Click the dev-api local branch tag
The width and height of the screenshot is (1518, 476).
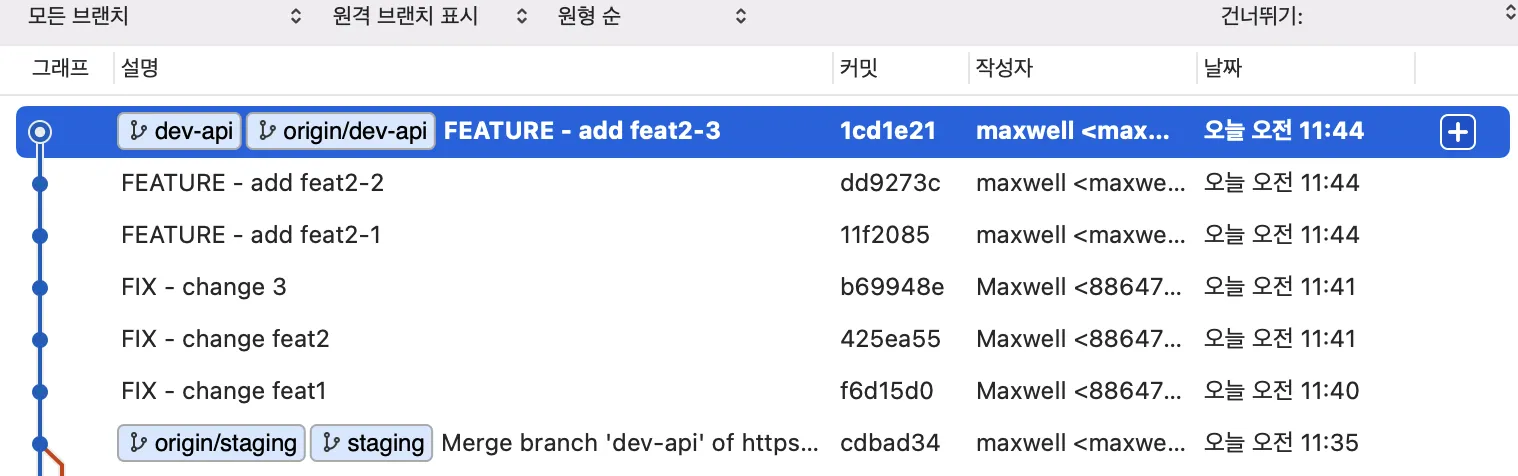pos(180,131)
